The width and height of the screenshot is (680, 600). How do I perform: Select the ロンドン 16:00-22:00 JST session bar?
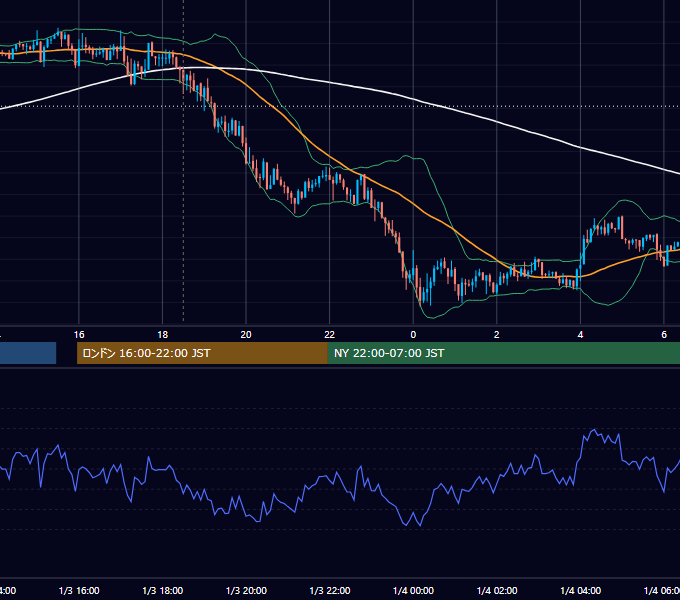tap(202, 353)
